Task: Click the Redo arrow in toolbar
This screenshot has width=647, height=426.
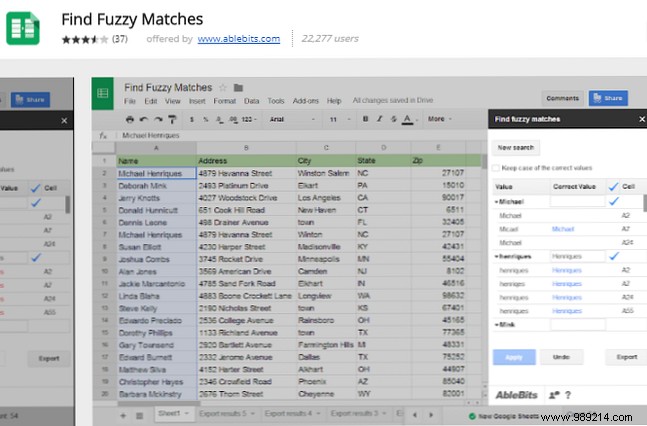Action: point(158,119)
